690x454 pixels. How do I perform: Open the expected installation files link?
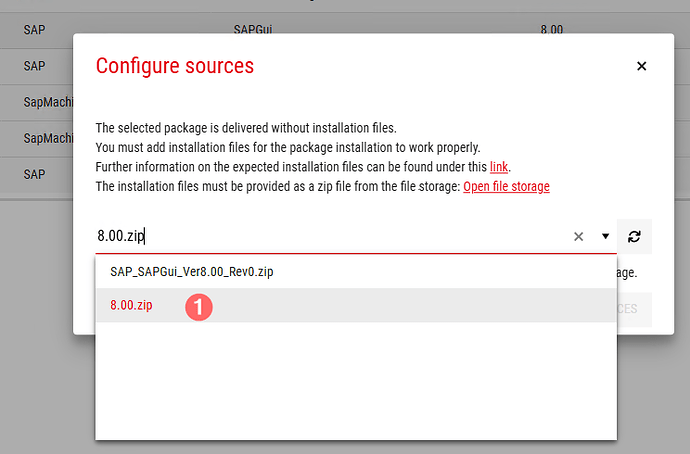coord(499,167)
